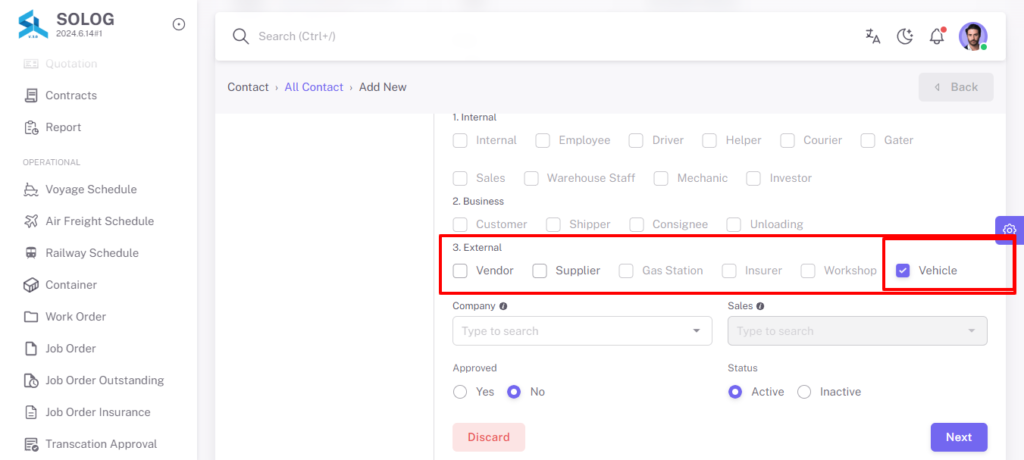Toggle dark mode moon icon
This screenshot has width=1024, height=460.
tap(904, 36)
